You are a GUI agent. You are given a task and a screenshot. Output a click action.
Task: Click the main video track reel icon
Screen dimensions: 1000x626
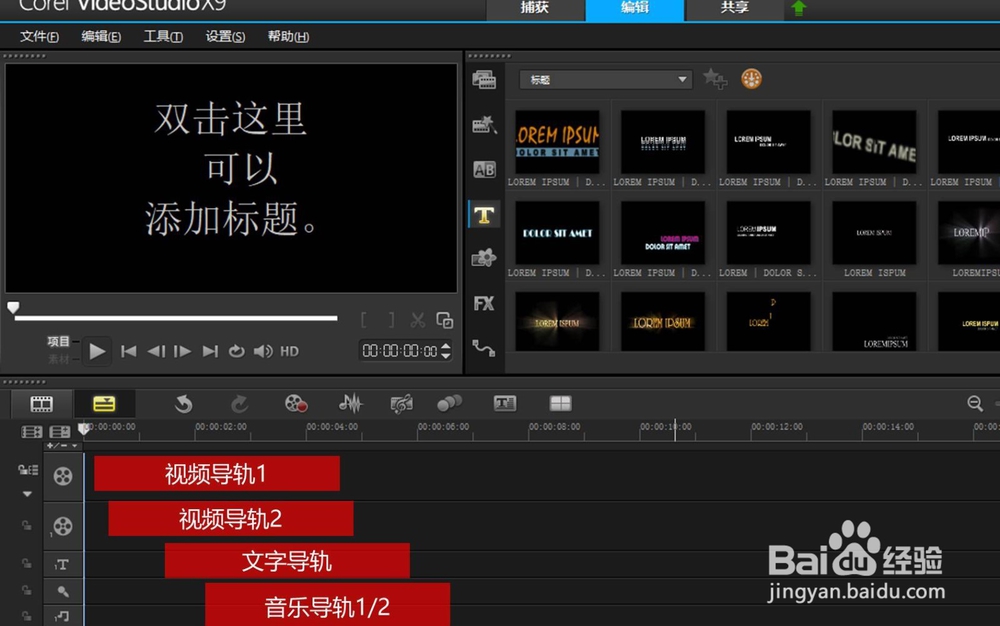[62, 476]
